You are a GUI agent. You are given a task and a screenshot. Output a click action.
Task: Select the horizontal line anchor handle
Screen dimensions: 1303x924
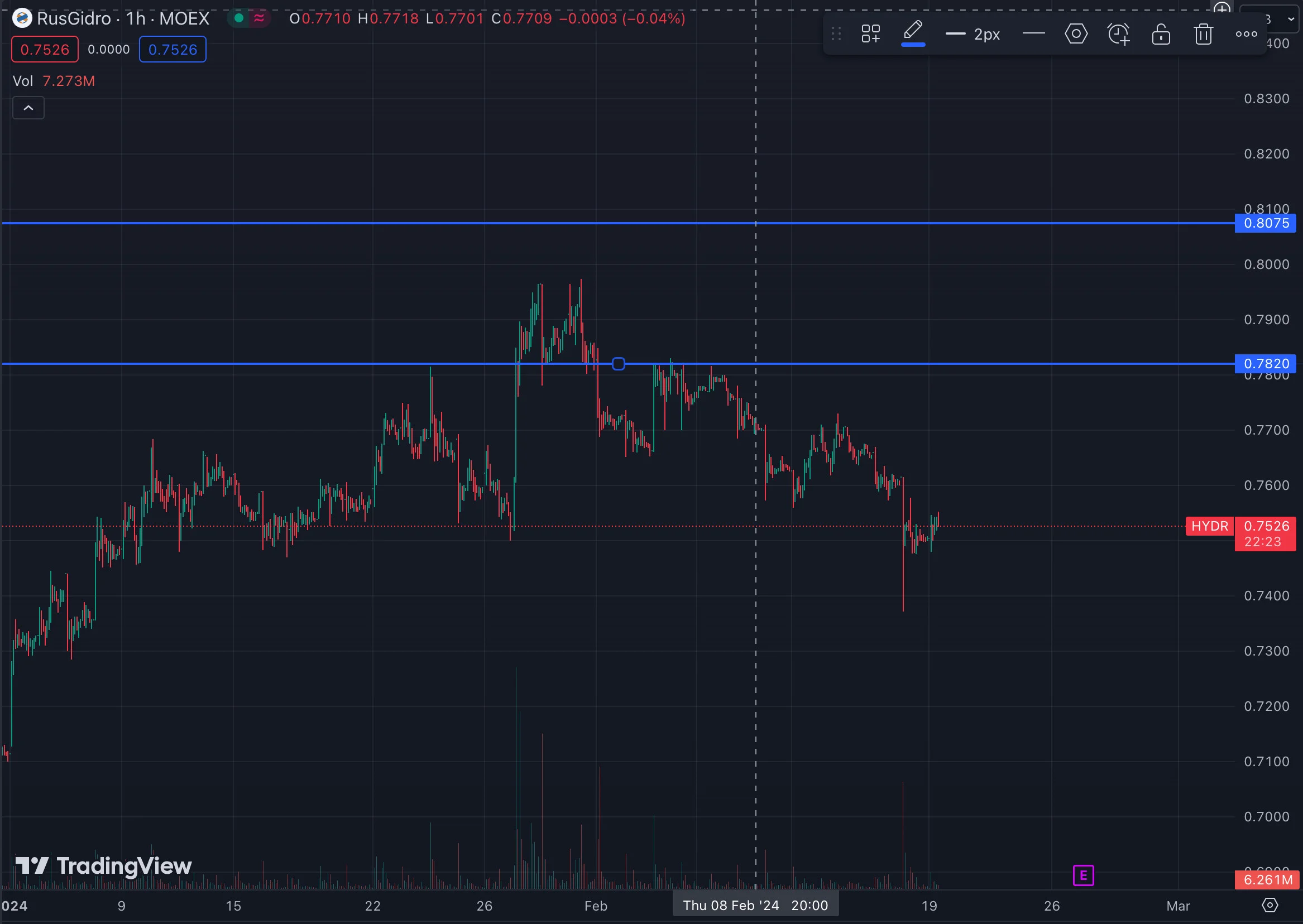coord(618,364)
